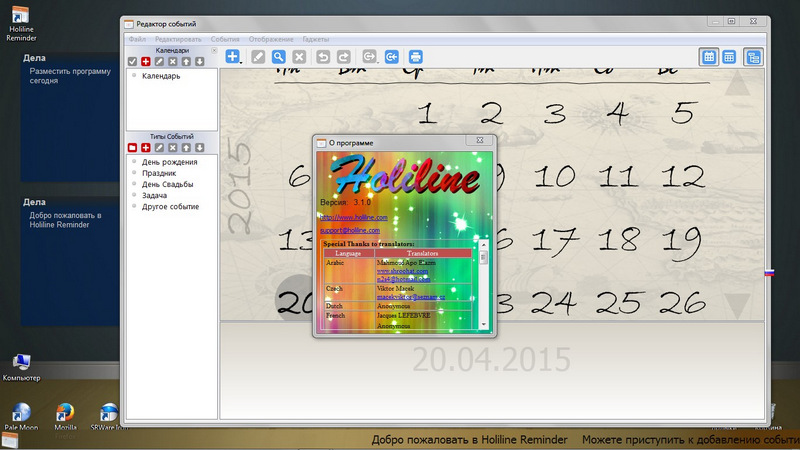The image size is (800, 450).
Task: Click Разместить программу сегодня task note
Action: click(x=70, y=76)
